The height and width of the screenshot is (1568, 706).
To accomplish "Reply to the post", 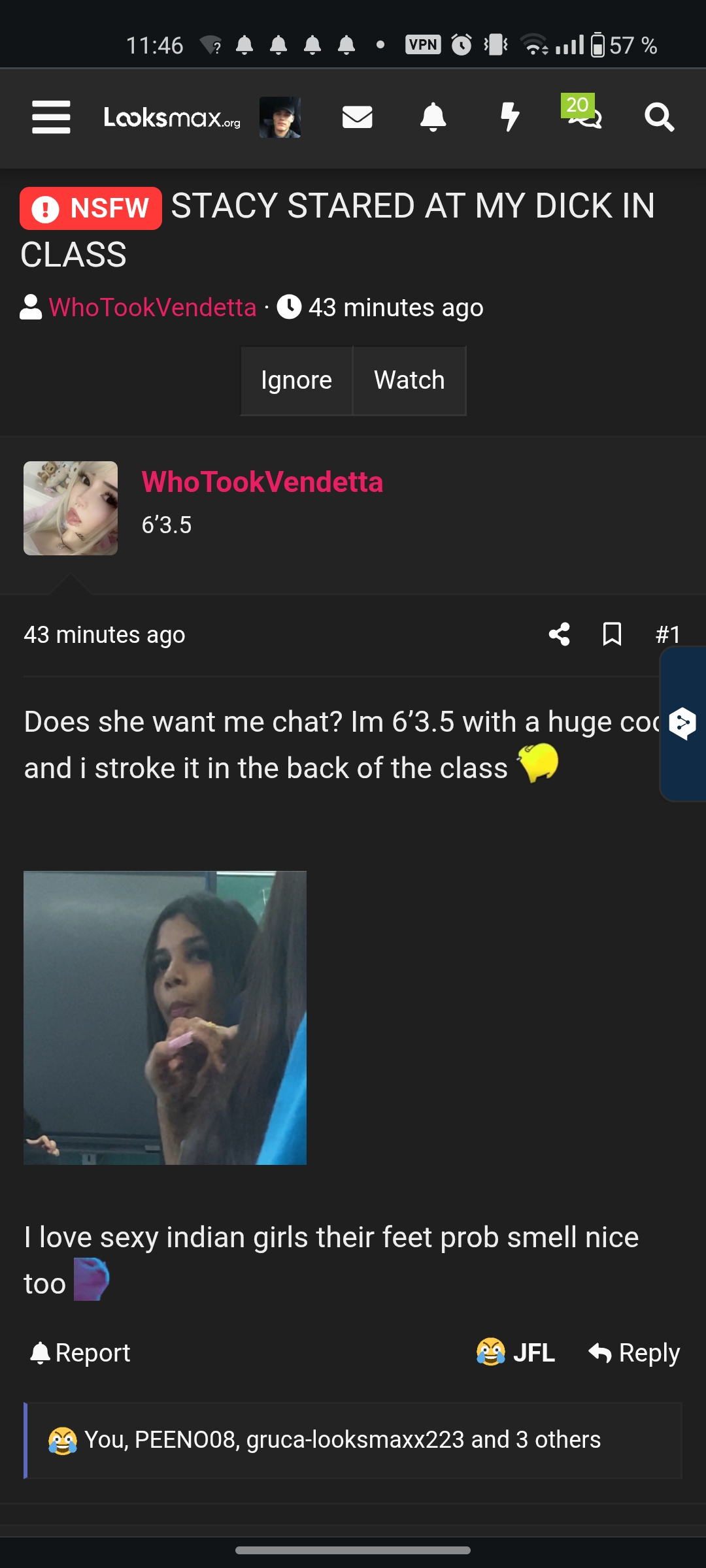I will [x=634, y=1352].
